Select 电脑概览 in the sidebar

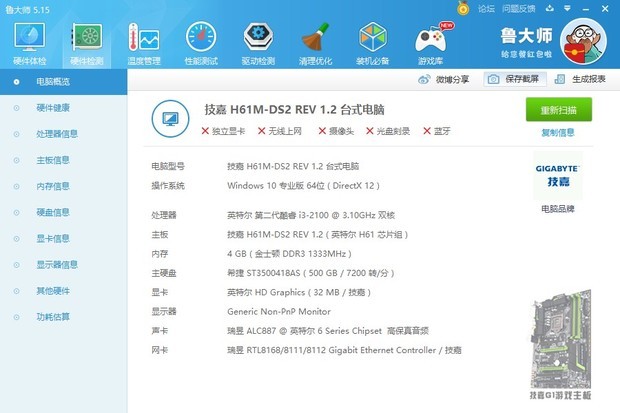pyautogui.click(x=63, y=82)
